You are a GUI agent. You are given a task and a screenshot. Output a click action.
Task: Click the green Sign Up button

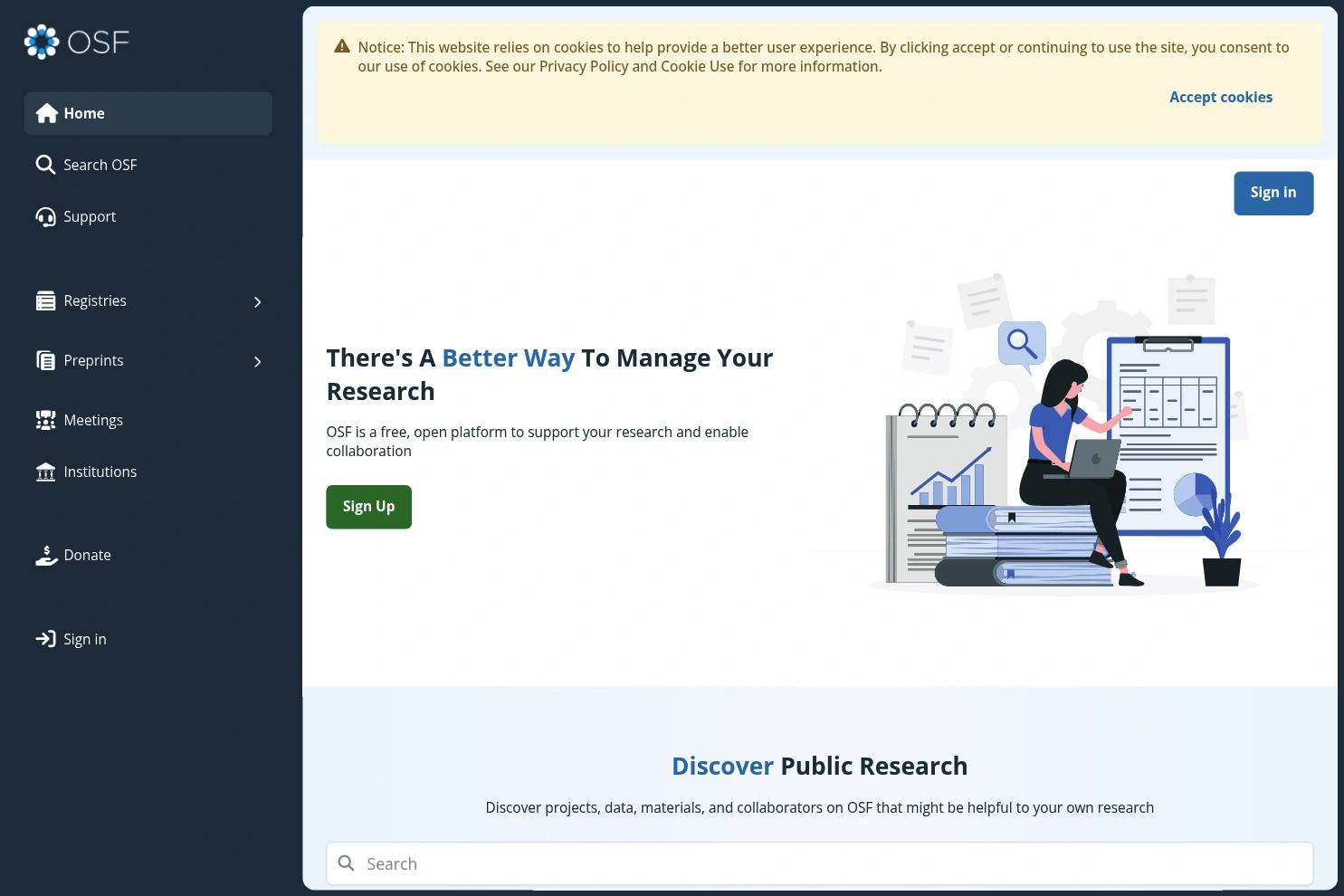369,507
